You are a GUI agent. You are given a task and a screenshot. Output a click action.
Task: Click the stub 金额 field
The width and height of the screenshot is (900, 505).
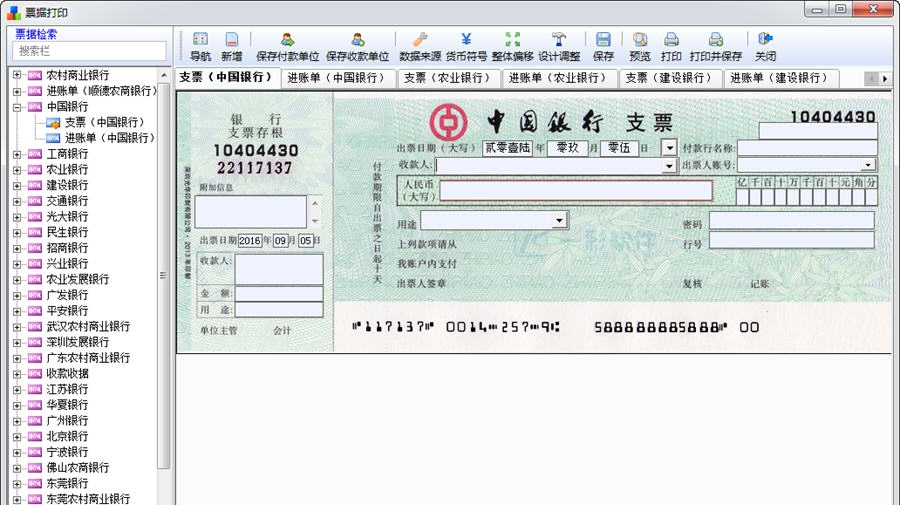tap(279, 294)
